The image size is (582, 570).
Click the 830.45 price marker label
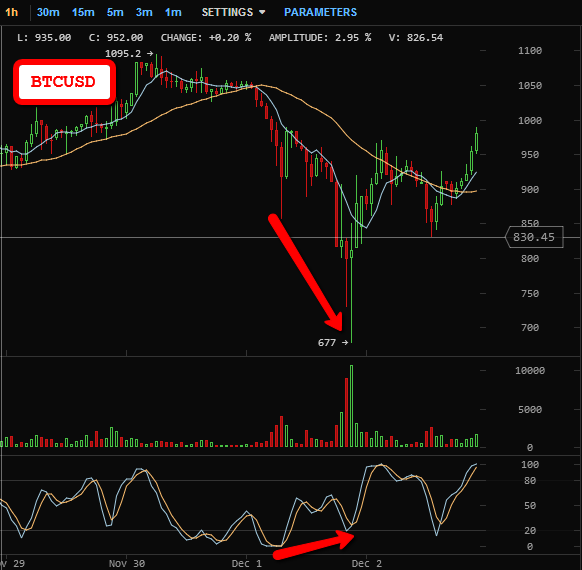[534, 237]
